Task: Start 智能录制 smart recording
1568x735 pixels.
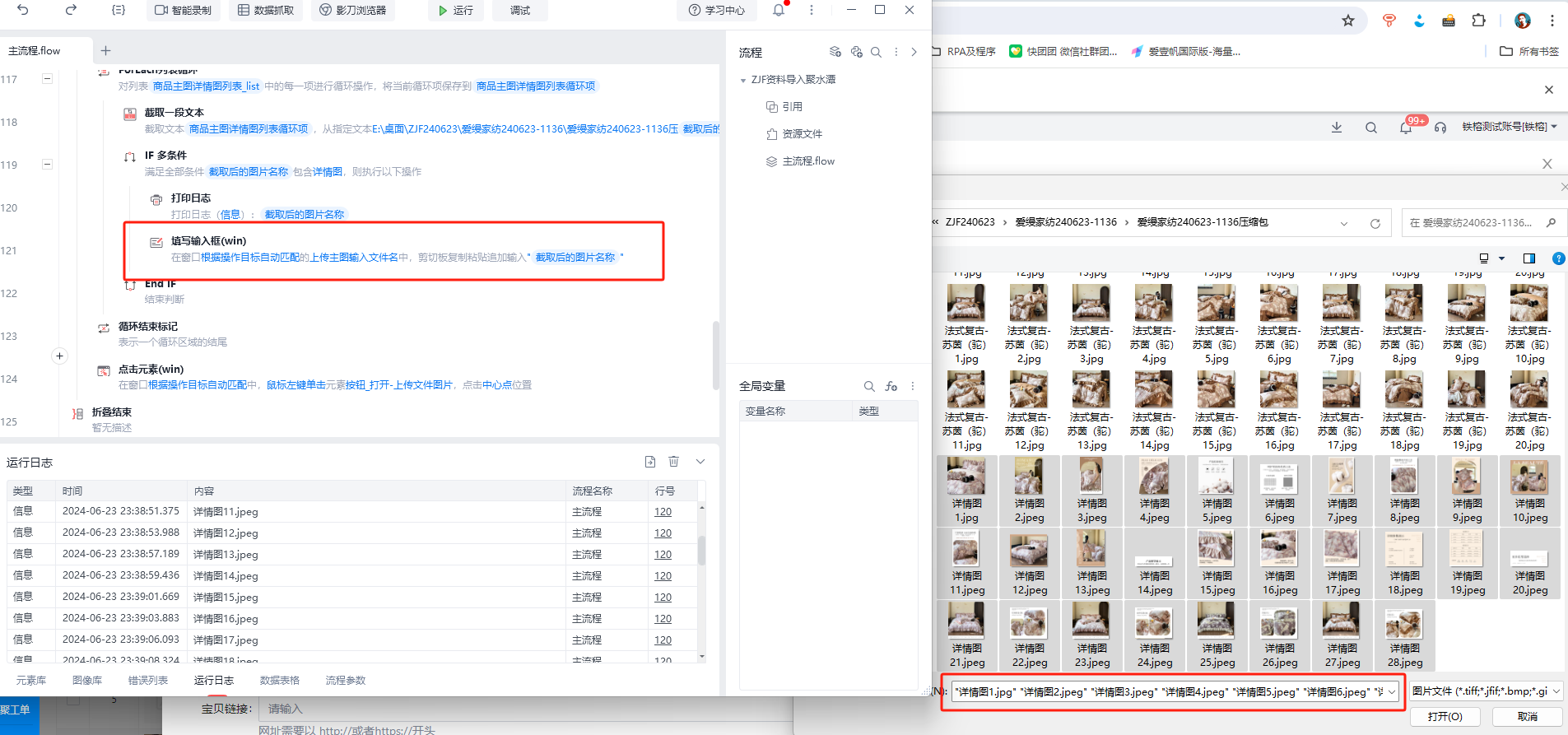Action: (x=184, y=10)
